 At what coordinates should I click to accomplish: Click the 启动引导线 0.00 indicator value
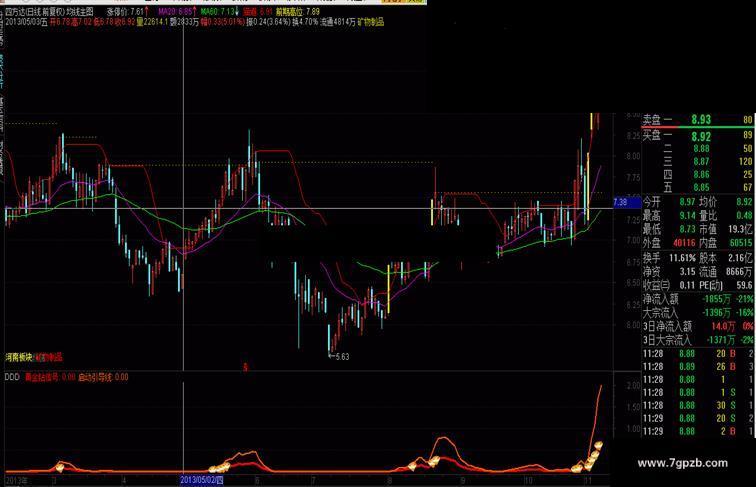pyautogui.click(x=103, y=377)
